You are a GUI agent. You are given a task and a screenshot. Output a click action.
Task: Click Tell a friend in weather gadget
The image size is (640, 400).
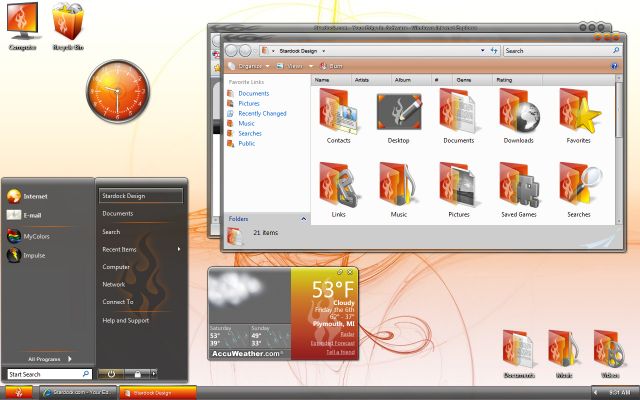coord(340,352)
